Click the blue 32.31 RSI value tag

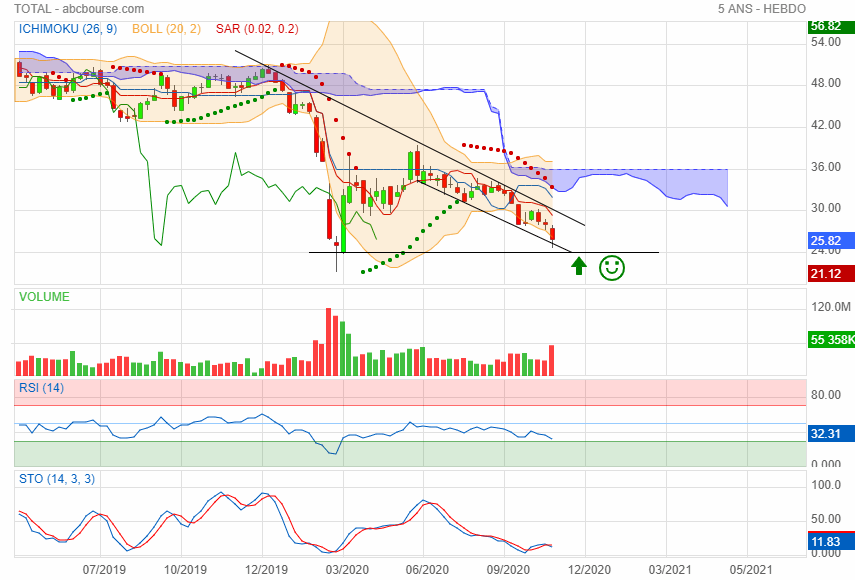tap(831, 434)
